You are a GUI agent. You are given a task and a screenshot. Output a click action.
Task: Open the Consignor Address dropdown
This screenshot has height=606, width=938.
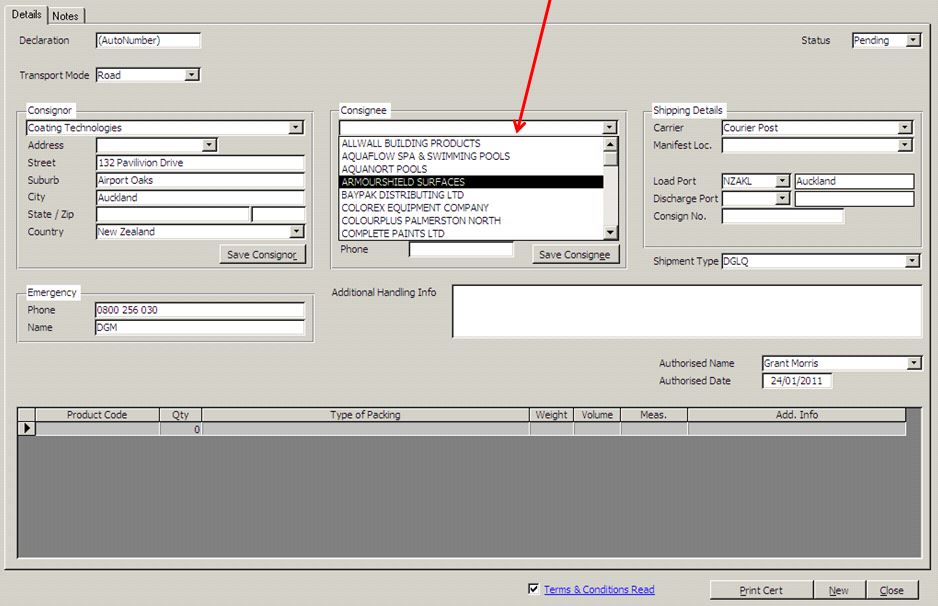click(209, 145)
